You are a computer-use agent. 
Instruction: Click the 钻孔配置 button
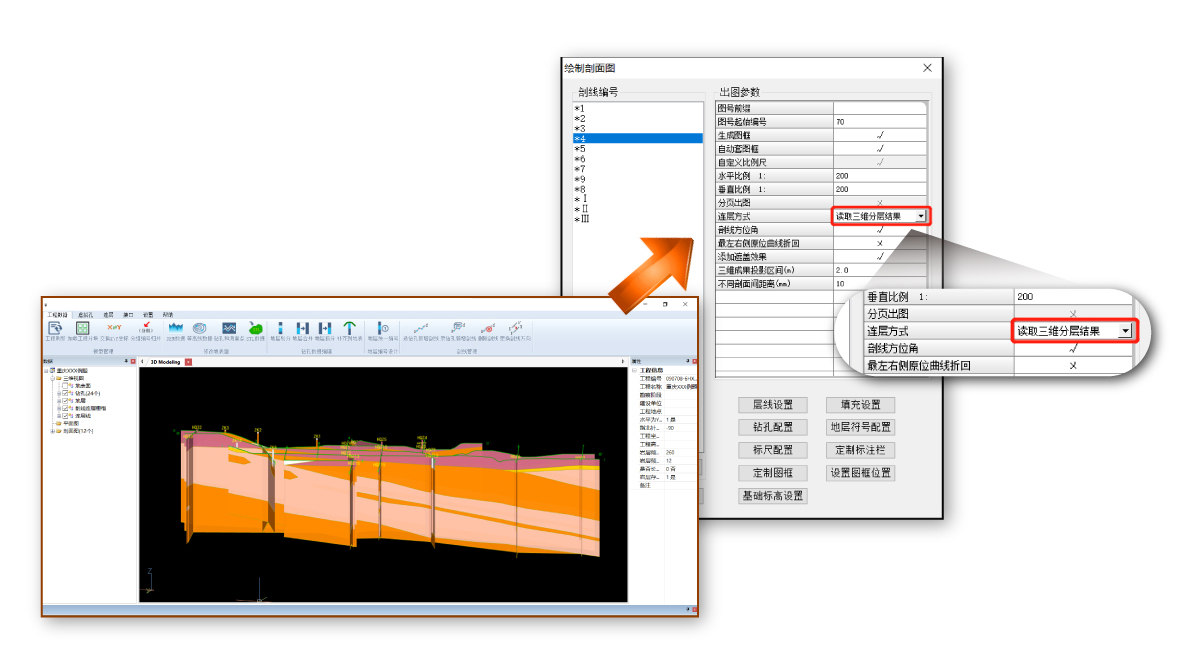[x=773, y=427]
